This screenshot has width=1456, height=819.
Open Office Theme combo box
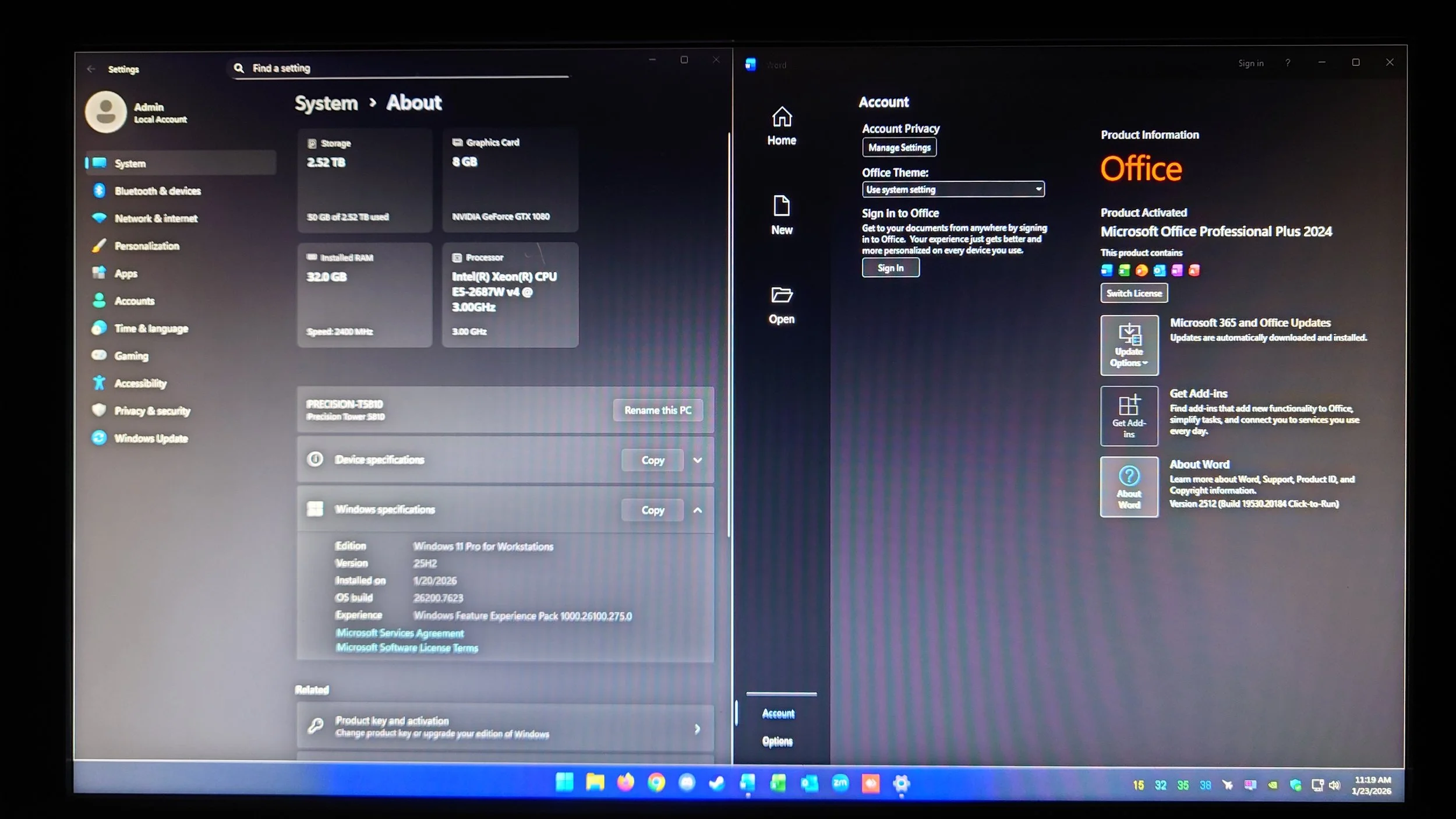(x=953, y=189)
